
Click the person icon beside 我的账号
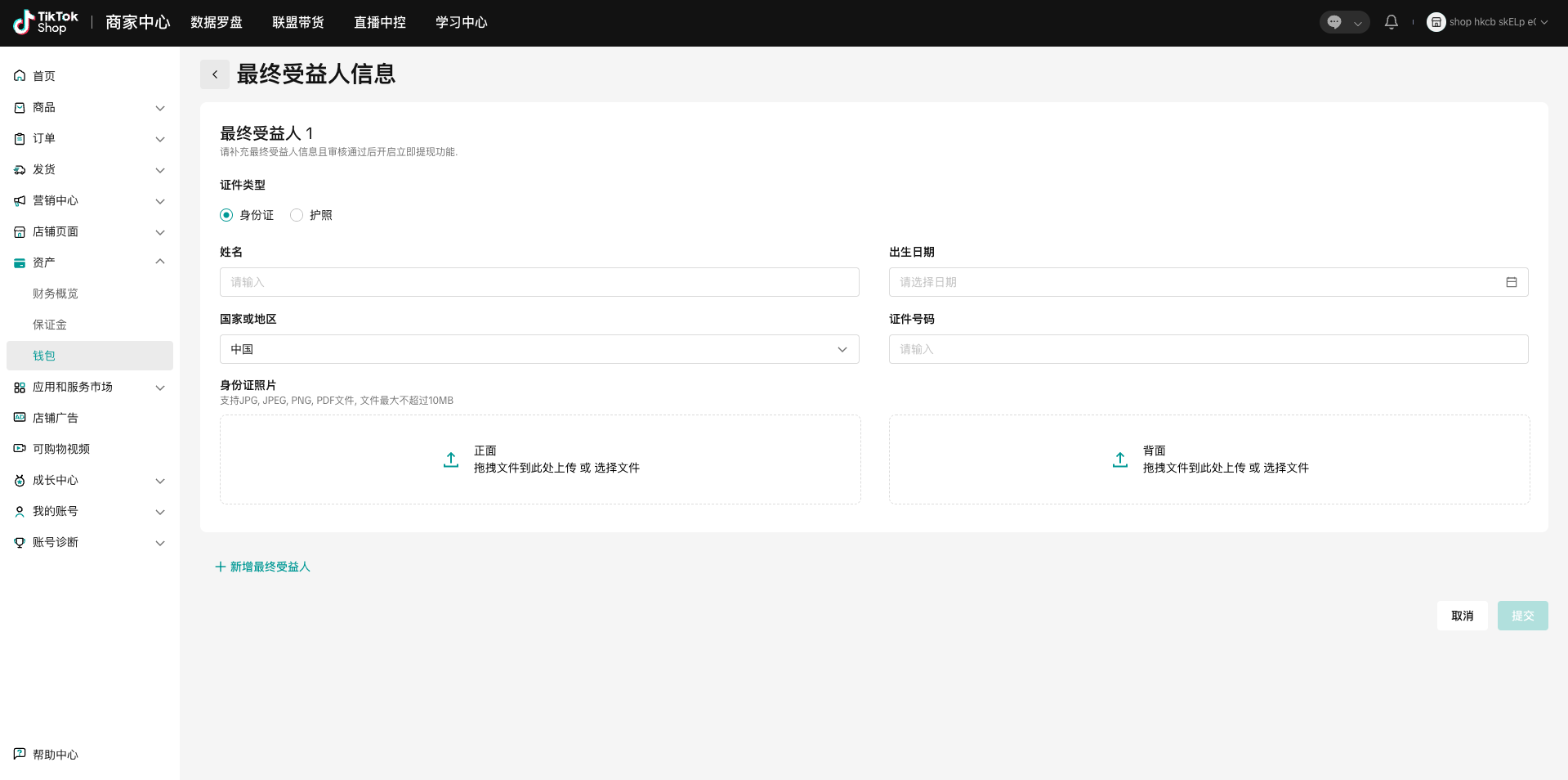[20, 511]
